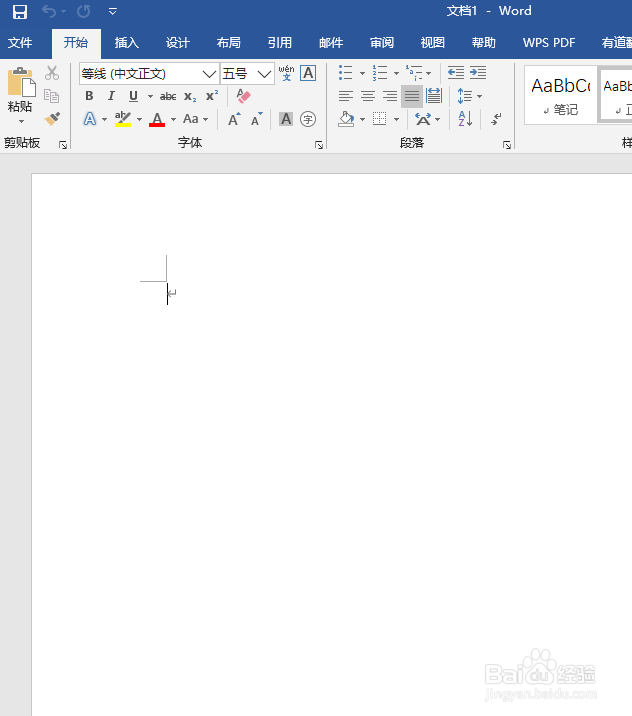Select Align Right
This screenshot has height=716, width=632.
390,96
